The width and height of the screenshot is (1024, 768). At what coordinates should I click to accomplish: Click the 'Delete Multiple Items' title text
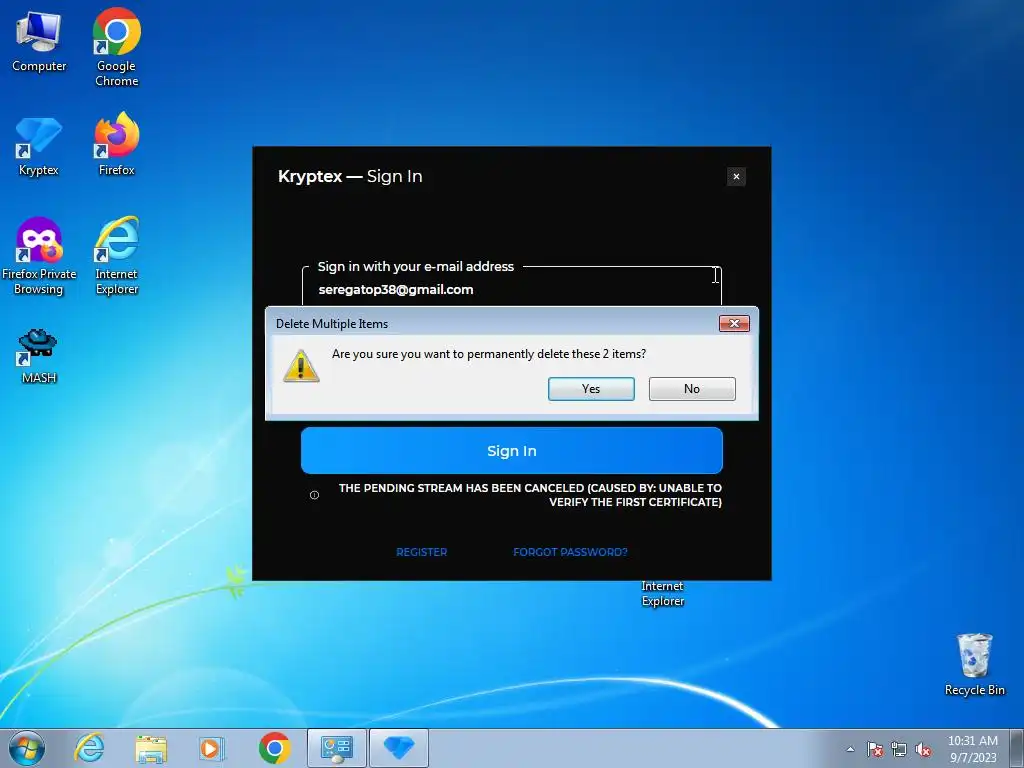(x=332, y=324)
